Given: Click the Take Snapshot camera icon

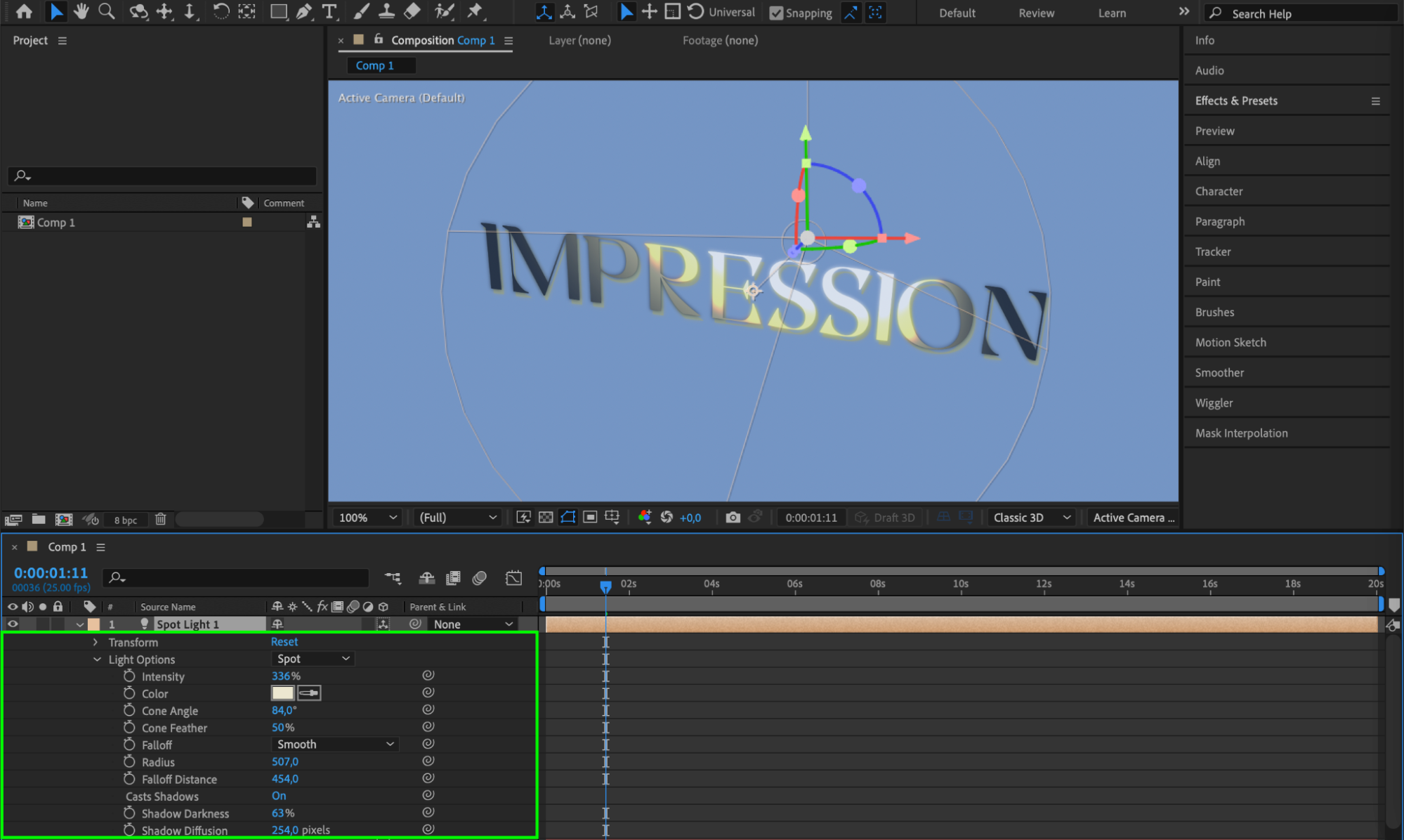Looking at the screenshot, I should (733, 518).
